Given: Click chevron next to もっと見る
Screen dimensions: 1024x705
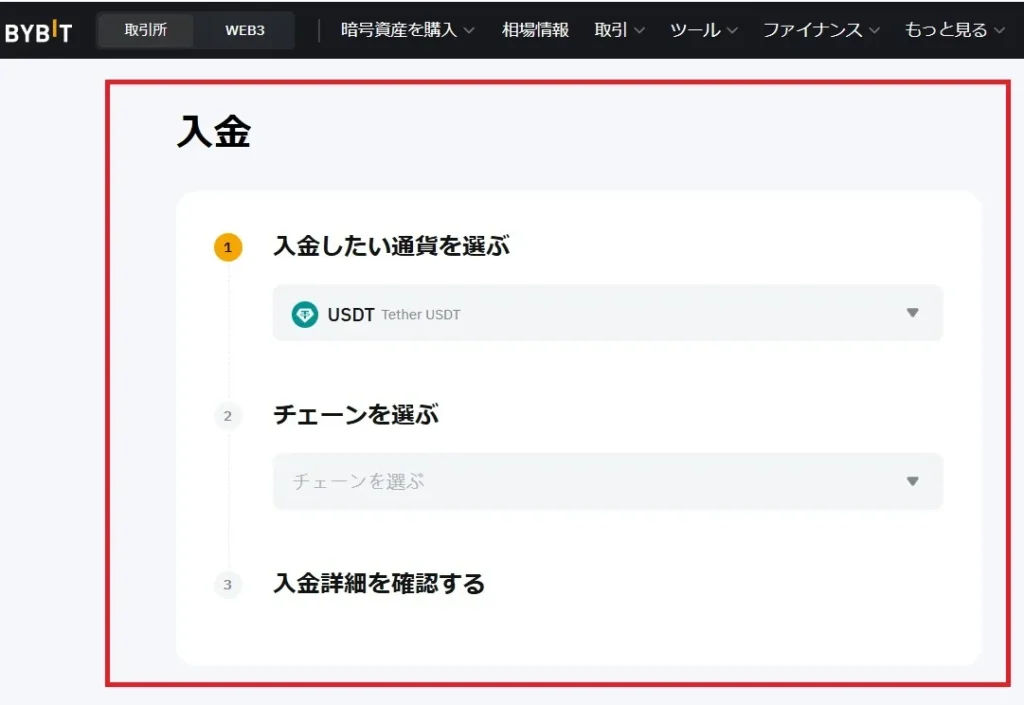Looking at the screenshot, I should 999,30.
